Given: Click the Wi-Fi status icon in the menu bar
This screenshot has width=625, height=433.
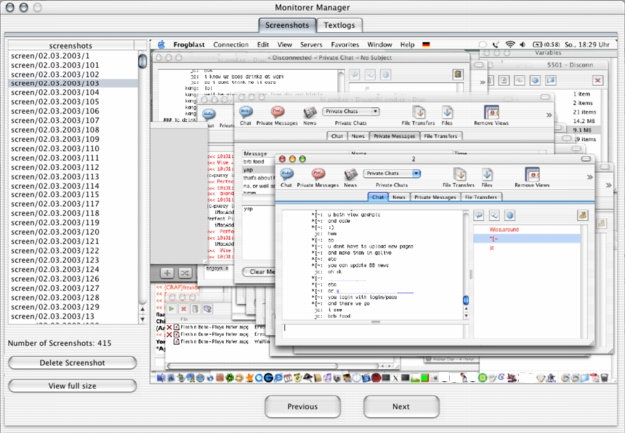Looking at the screenshot, I should 510,45.
